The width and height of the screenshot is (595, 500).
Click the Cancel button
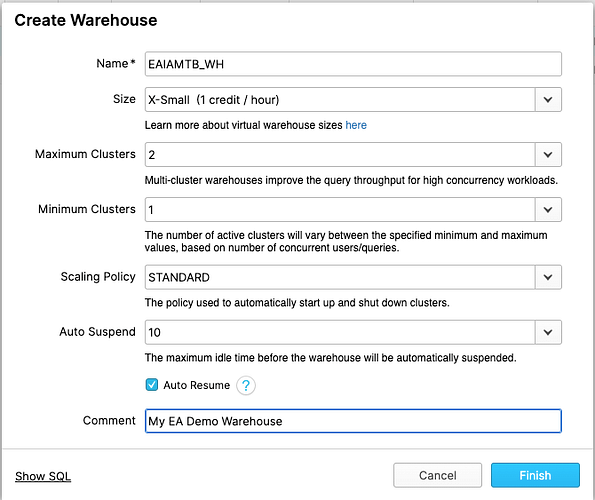[x=438, y=475]
